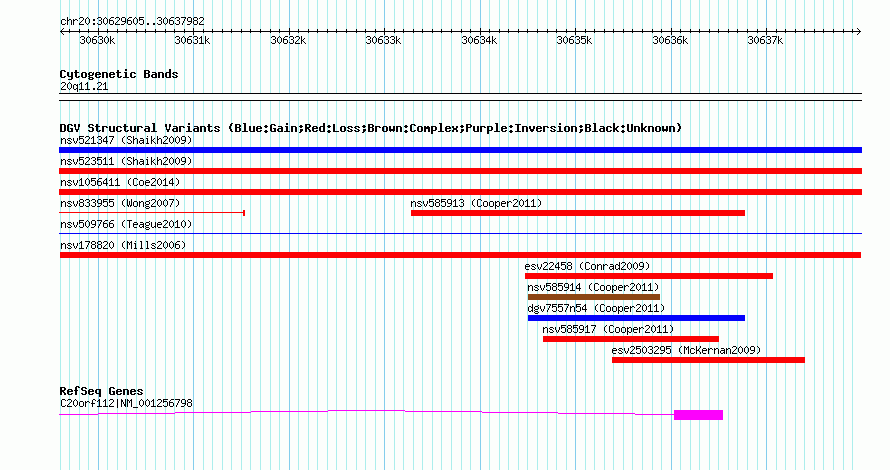Open the C20orf112|NM_001256798 gene label
890x470 pixels.
(126, 404)
